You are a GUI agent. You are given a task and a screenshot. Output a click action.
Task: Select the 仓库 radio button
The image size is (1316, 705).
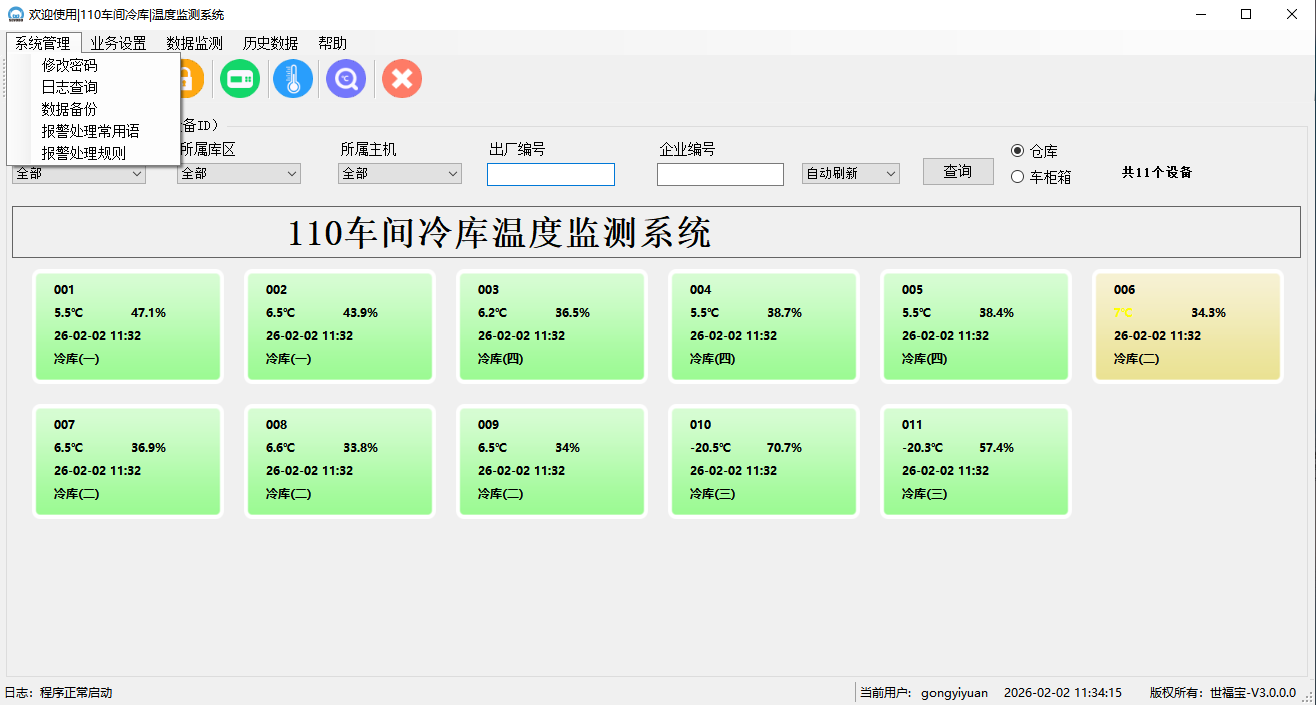click(x=1018, y=151)
